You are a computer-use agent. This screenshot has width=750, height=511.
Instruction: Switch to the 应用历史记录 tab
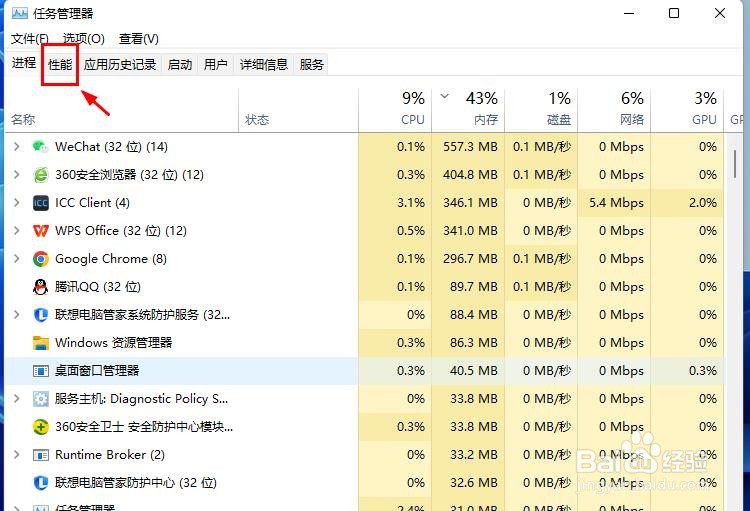120,64
